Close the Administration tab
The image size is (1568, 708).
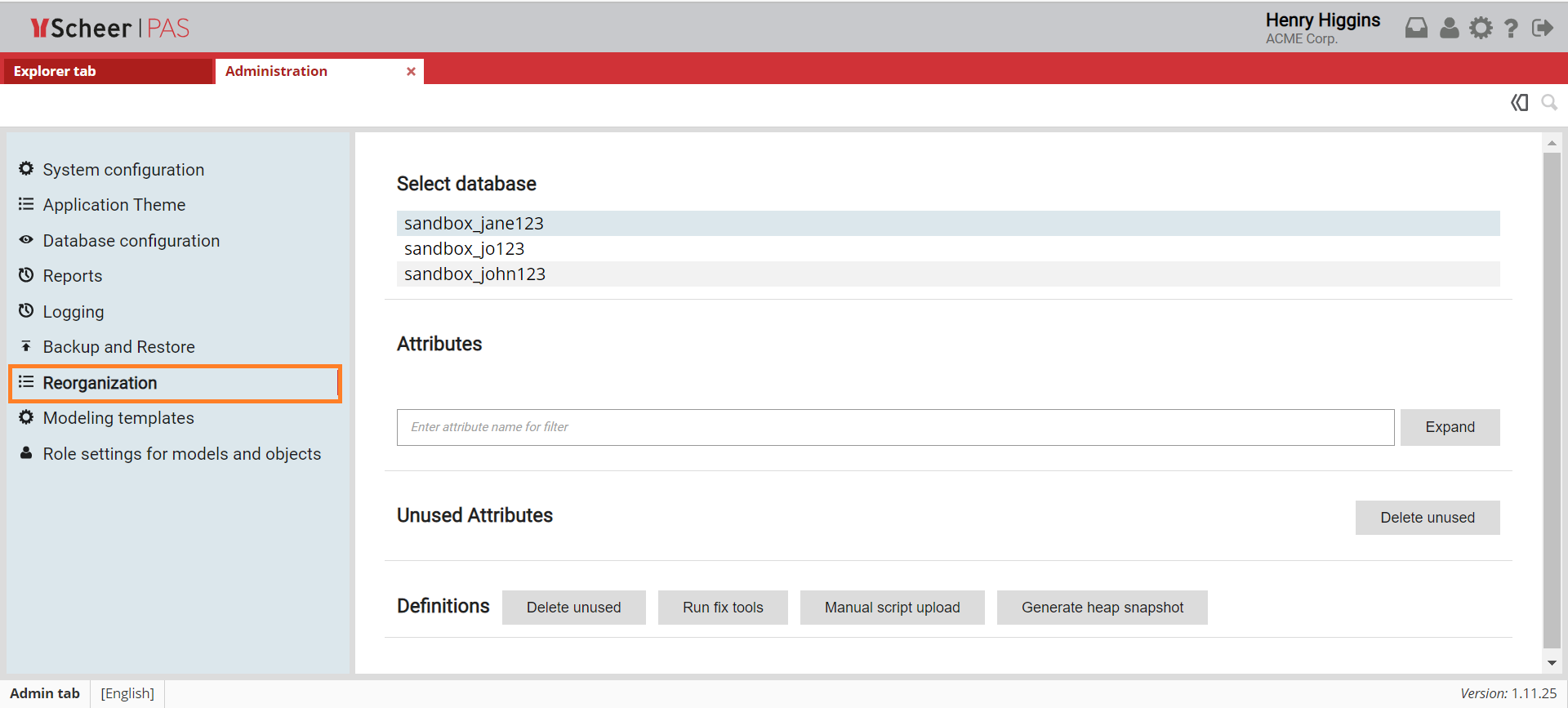411,72
